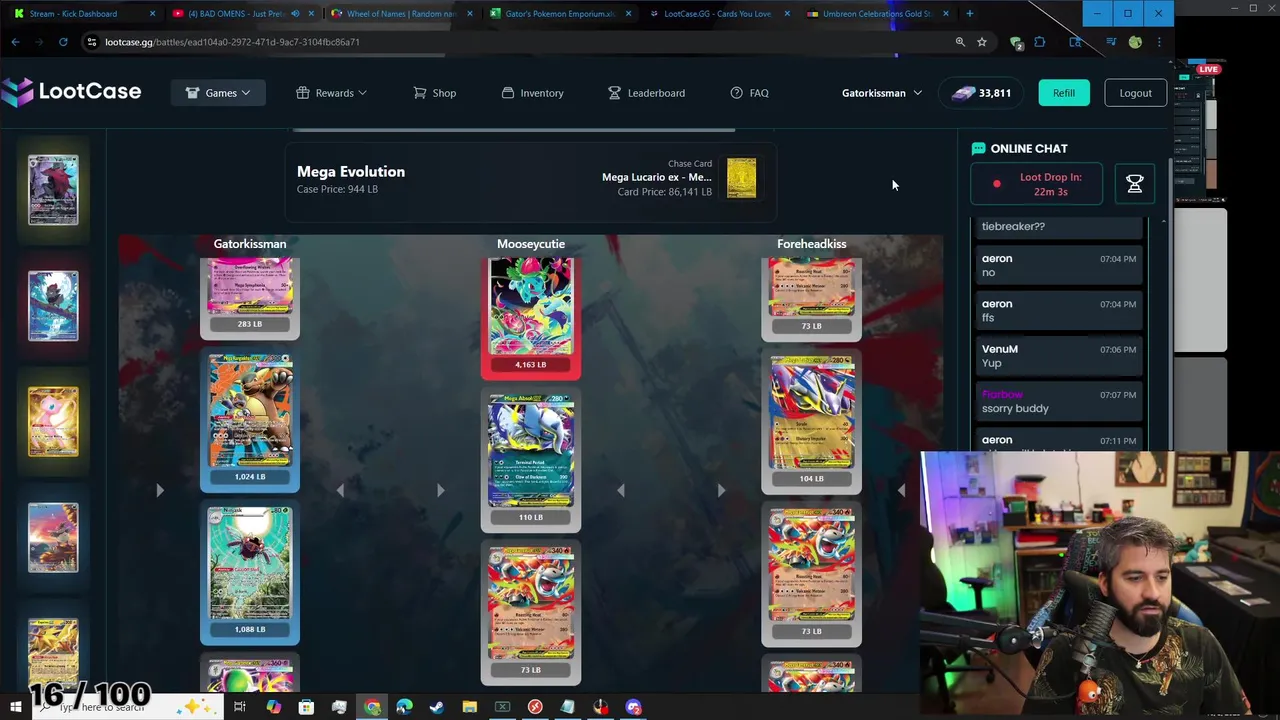Screen dimensions: 1280x720
Task: Bookmark this page with star icon
Action: pos(982,42)
